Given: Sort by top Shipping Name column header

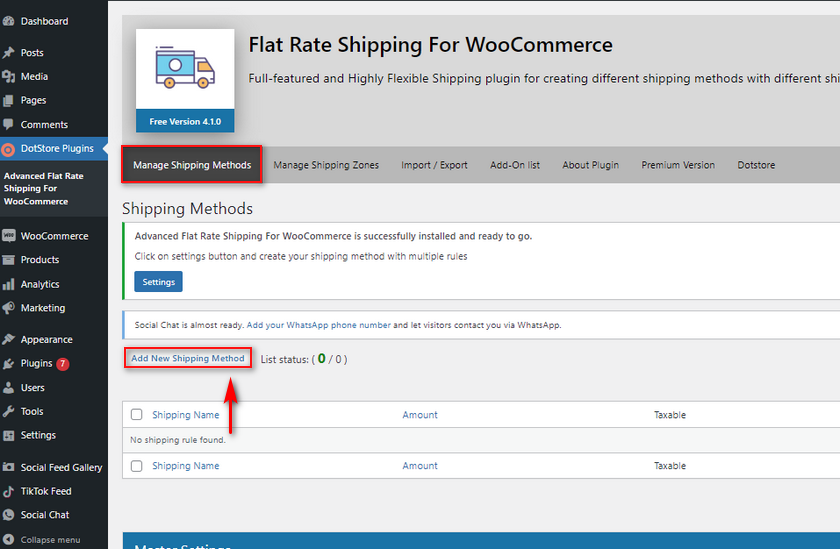Looking at the screenshot, I should [185, 415].
